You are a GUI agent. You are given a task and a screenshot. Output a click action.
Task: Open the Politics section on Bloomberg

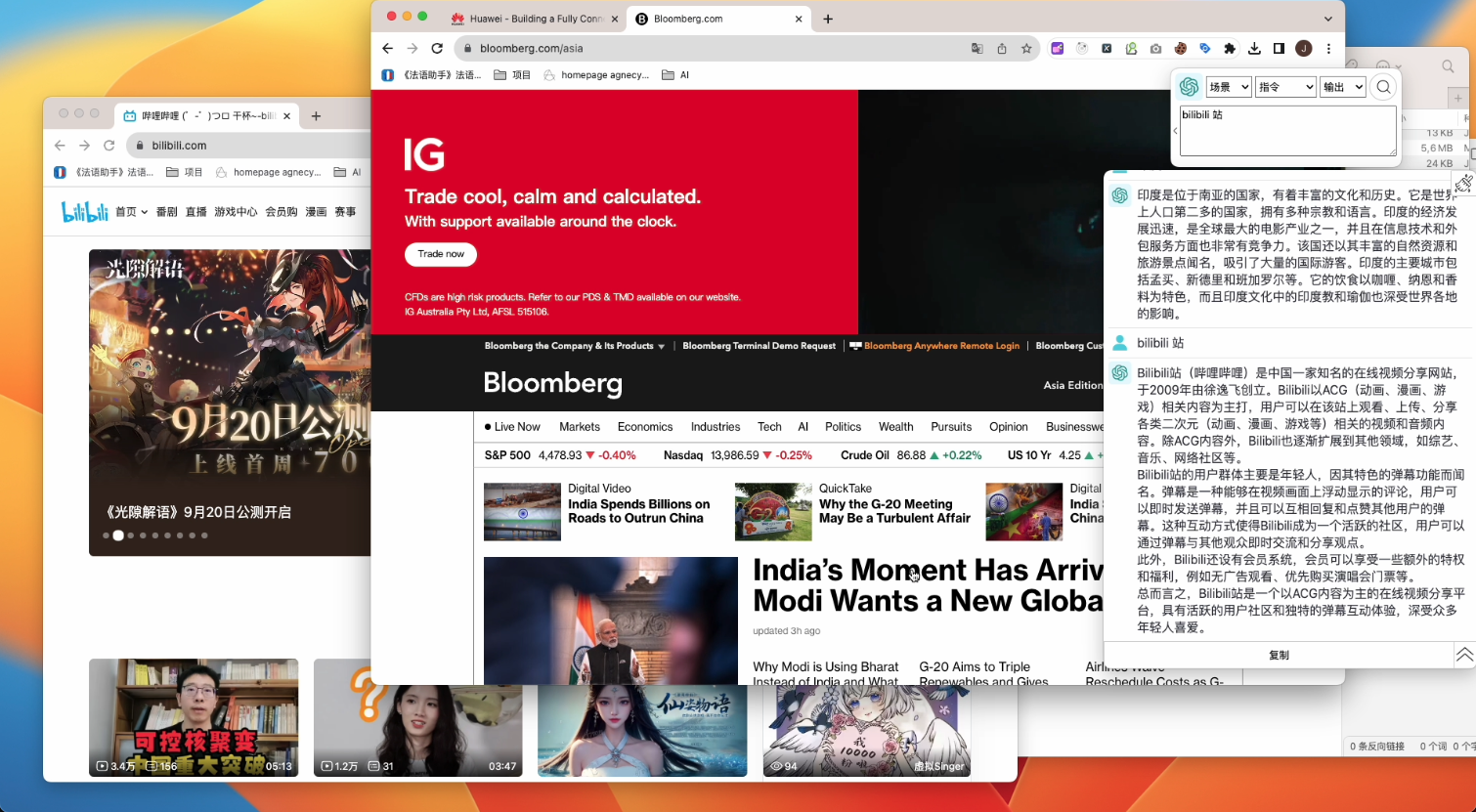[843, 427]
